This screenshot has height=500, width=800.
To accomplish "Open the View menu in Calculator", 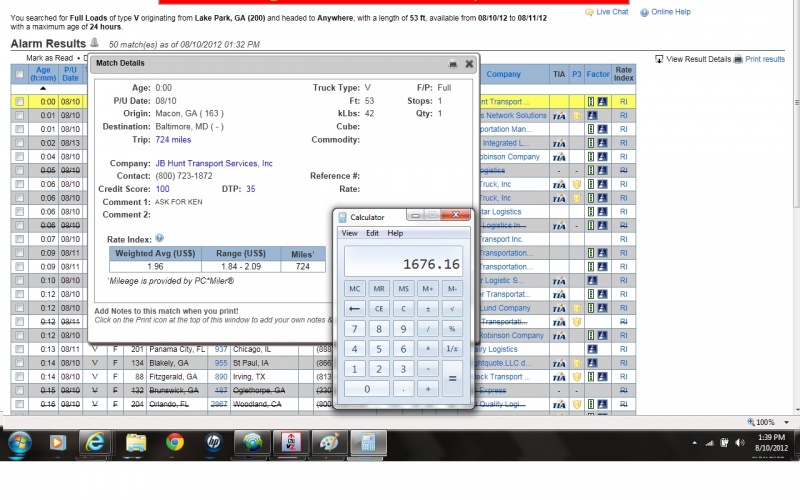I will [x=349, y=233].
